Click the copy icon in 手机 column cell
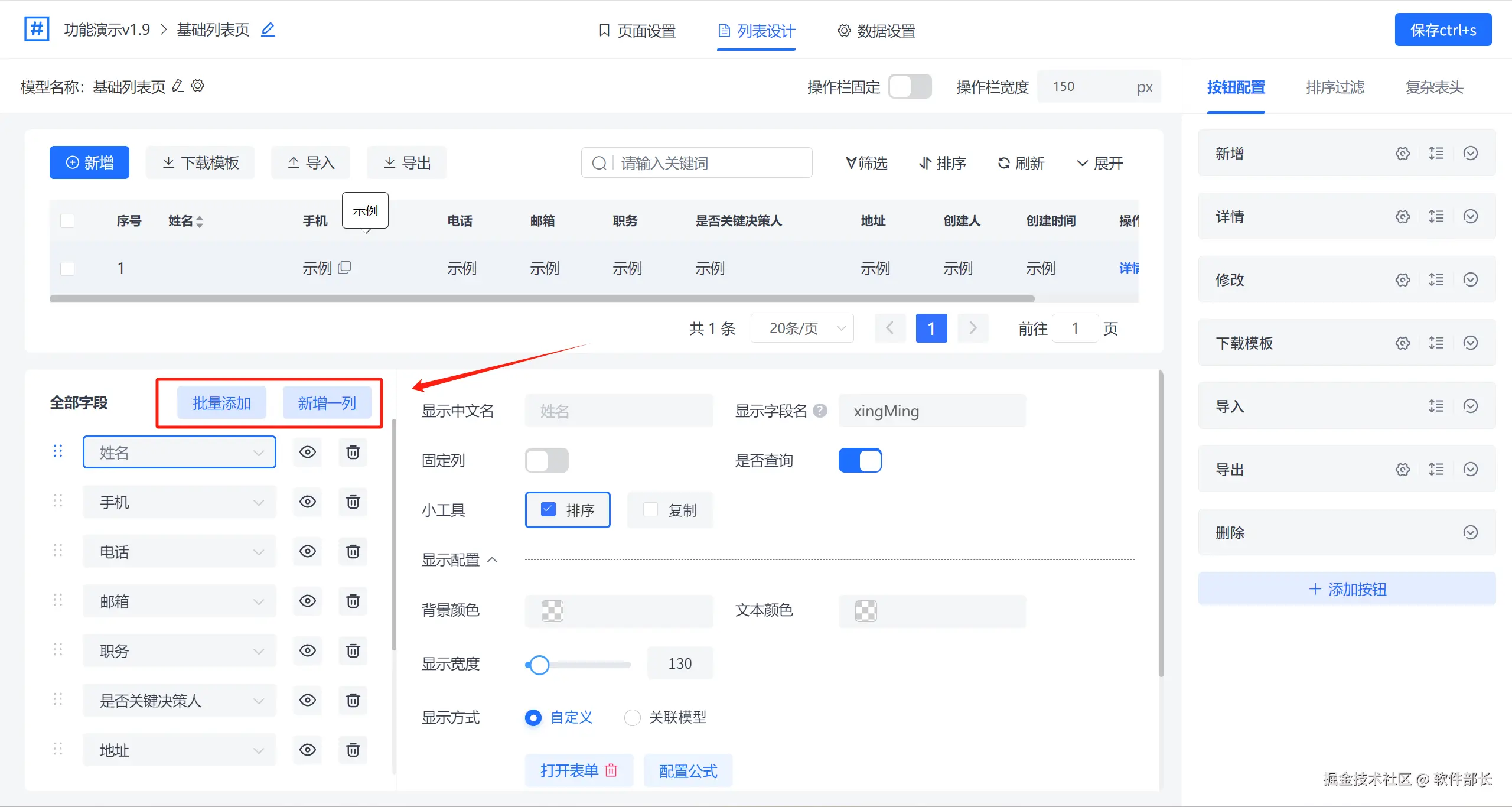The height and width of the screenshot is (807, 1512). (345, 268)
